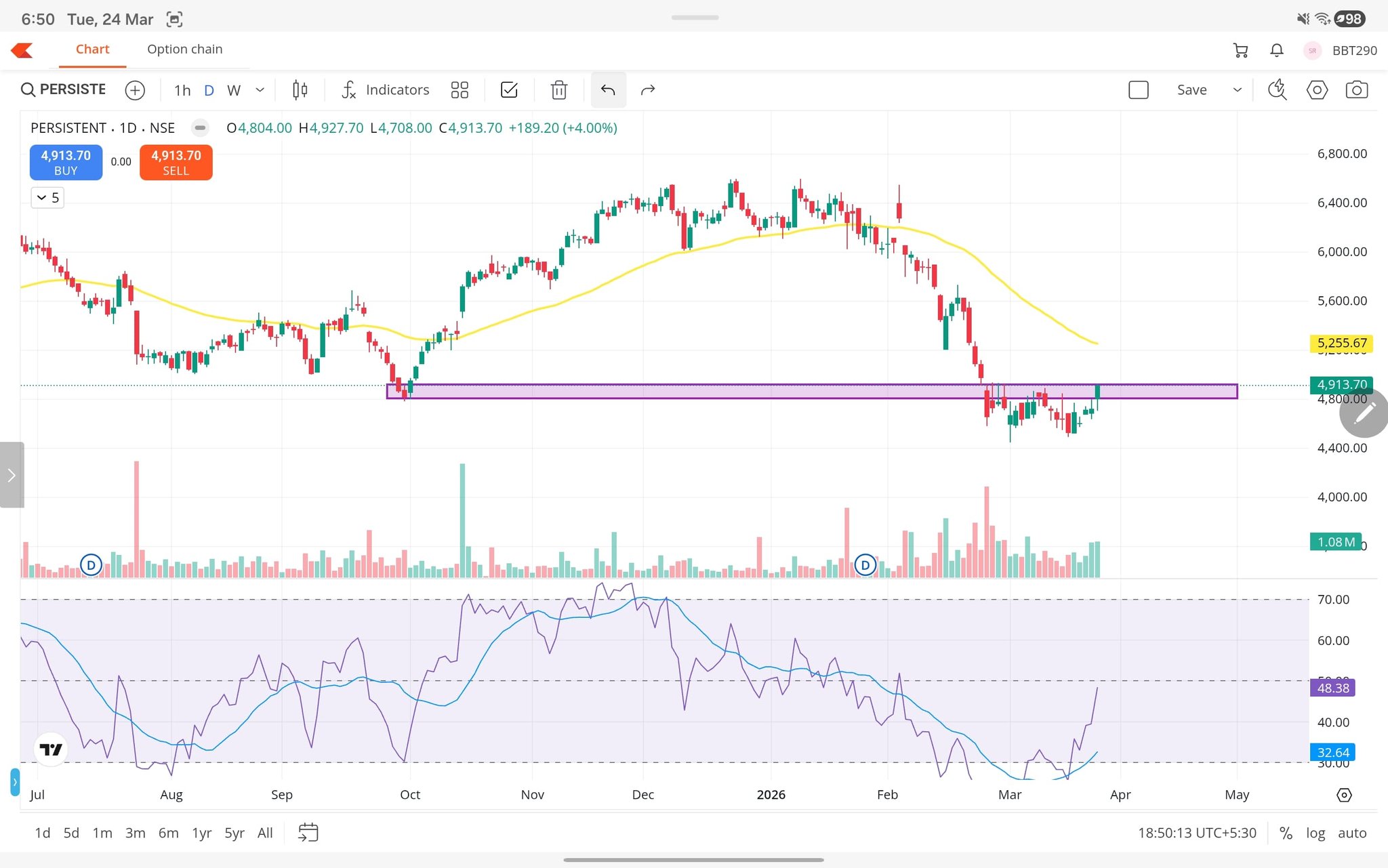The width and height of the screenshot is (1388, 868).
Task: Open the shopping cart icon
Action: click(x=1240, y=50)
